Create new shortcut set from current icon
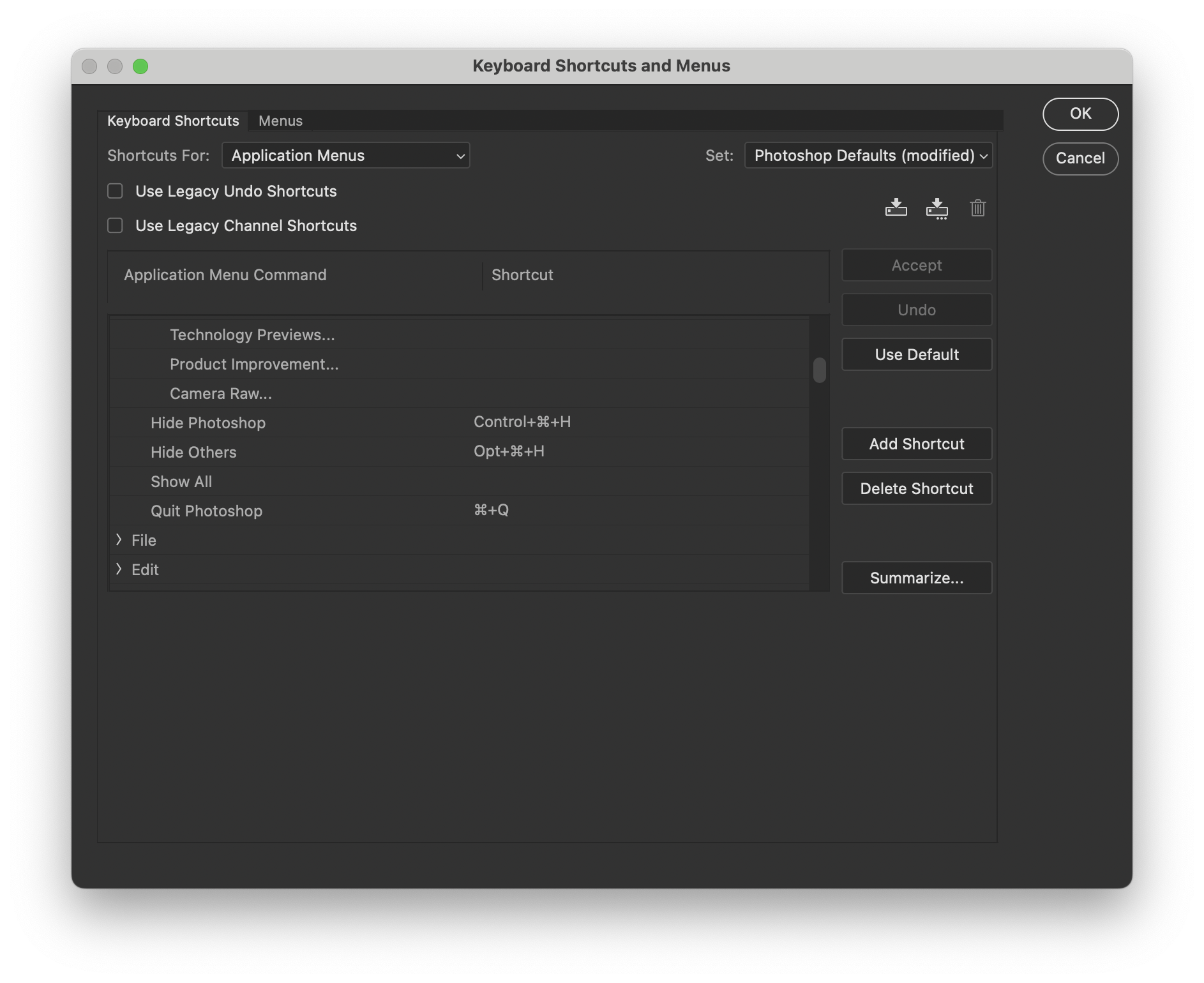The width and height of the screenshot is (1204, 983). point(937,208)
